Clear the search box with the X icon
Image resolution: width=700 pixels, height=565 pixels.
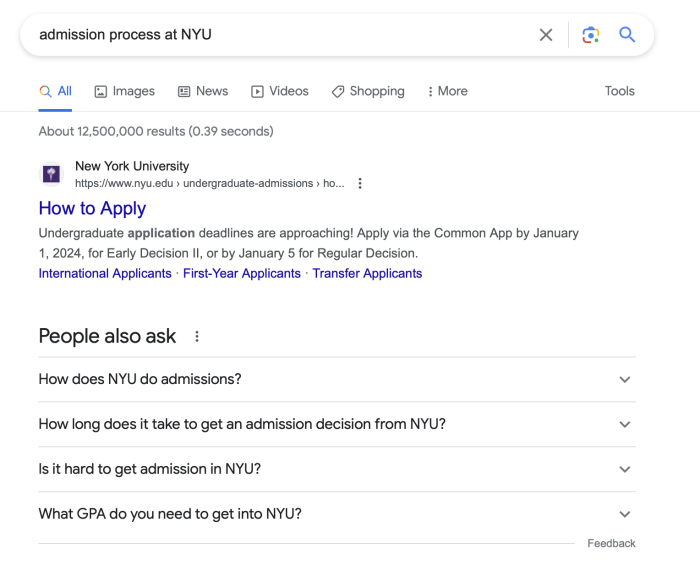(x=546, y=35)
